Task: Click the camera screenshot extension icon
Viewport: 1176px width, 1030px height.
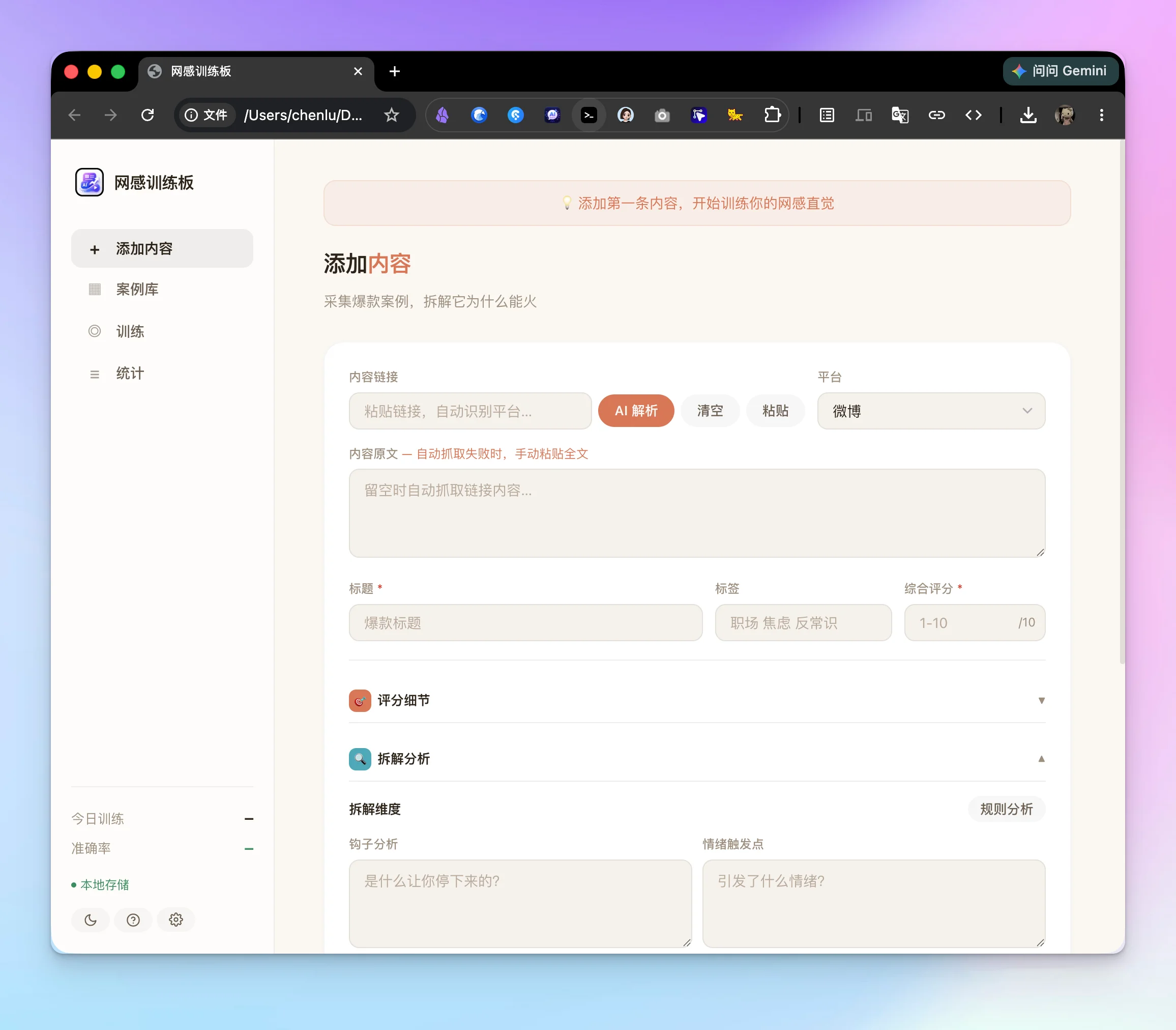Action: (662, 115)
